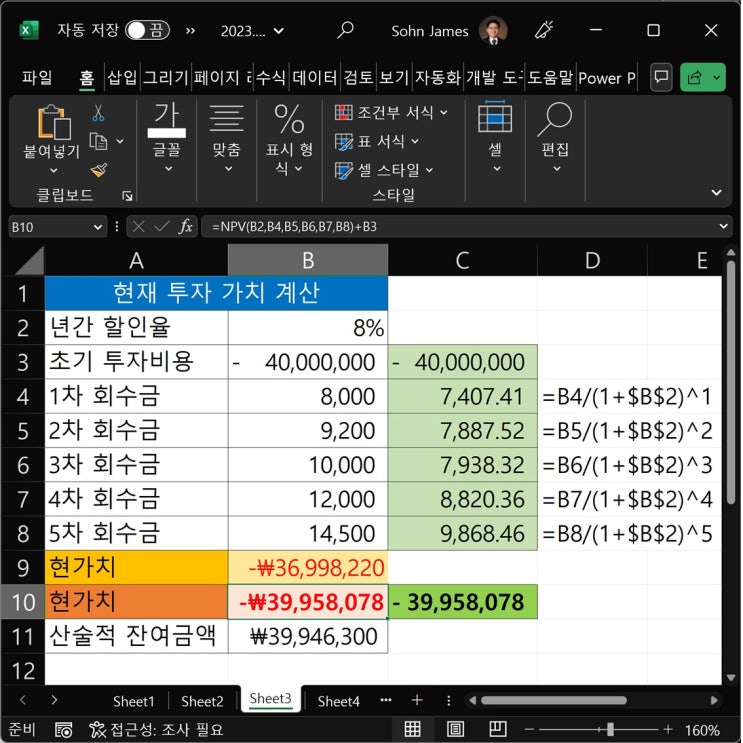Toggle the AutoSave switch
Viewport: 743px width, 743px height.
click(x=146, y=31)
